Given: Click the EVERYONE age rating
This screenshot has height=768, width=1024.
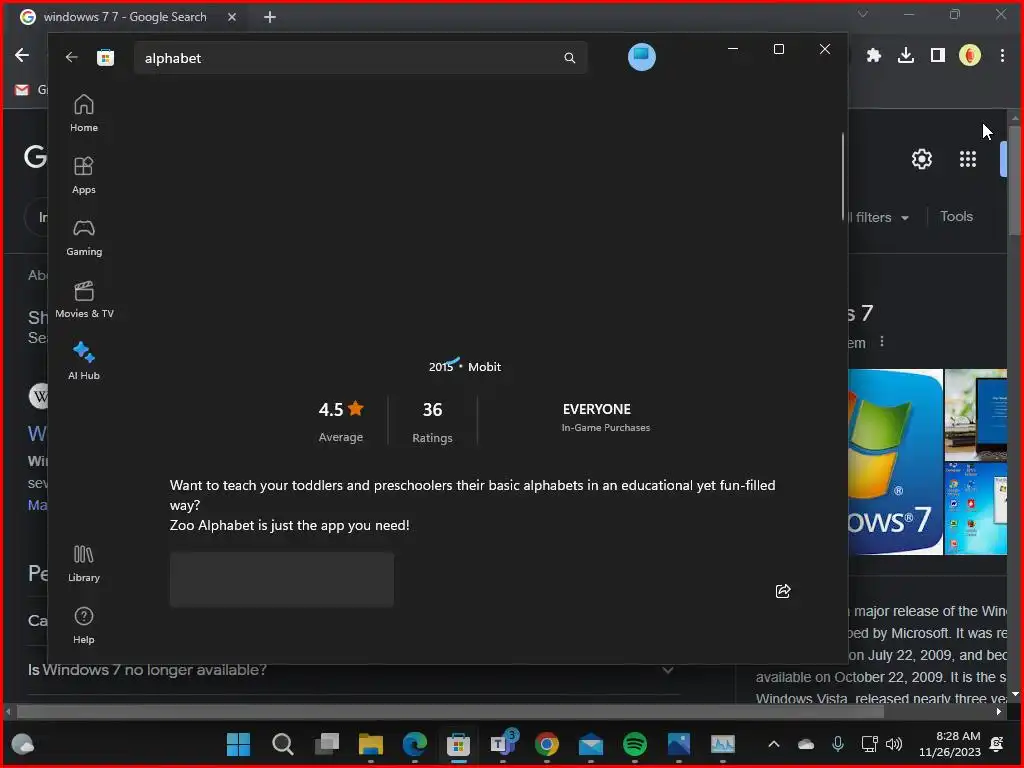Looking at the screenshot, I should tap(596, 409).
